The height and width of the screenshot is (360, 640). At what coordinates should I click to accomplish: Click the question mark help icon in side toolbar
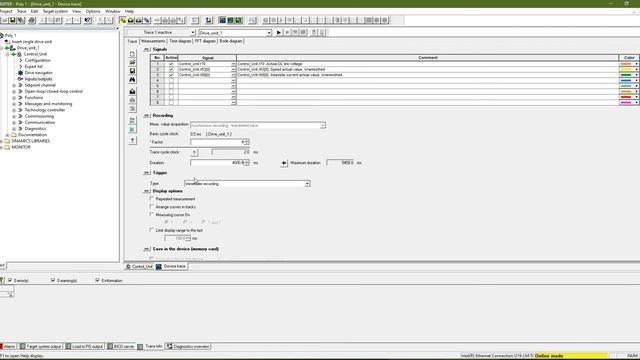pyautogui.click(x=132, y=141)
